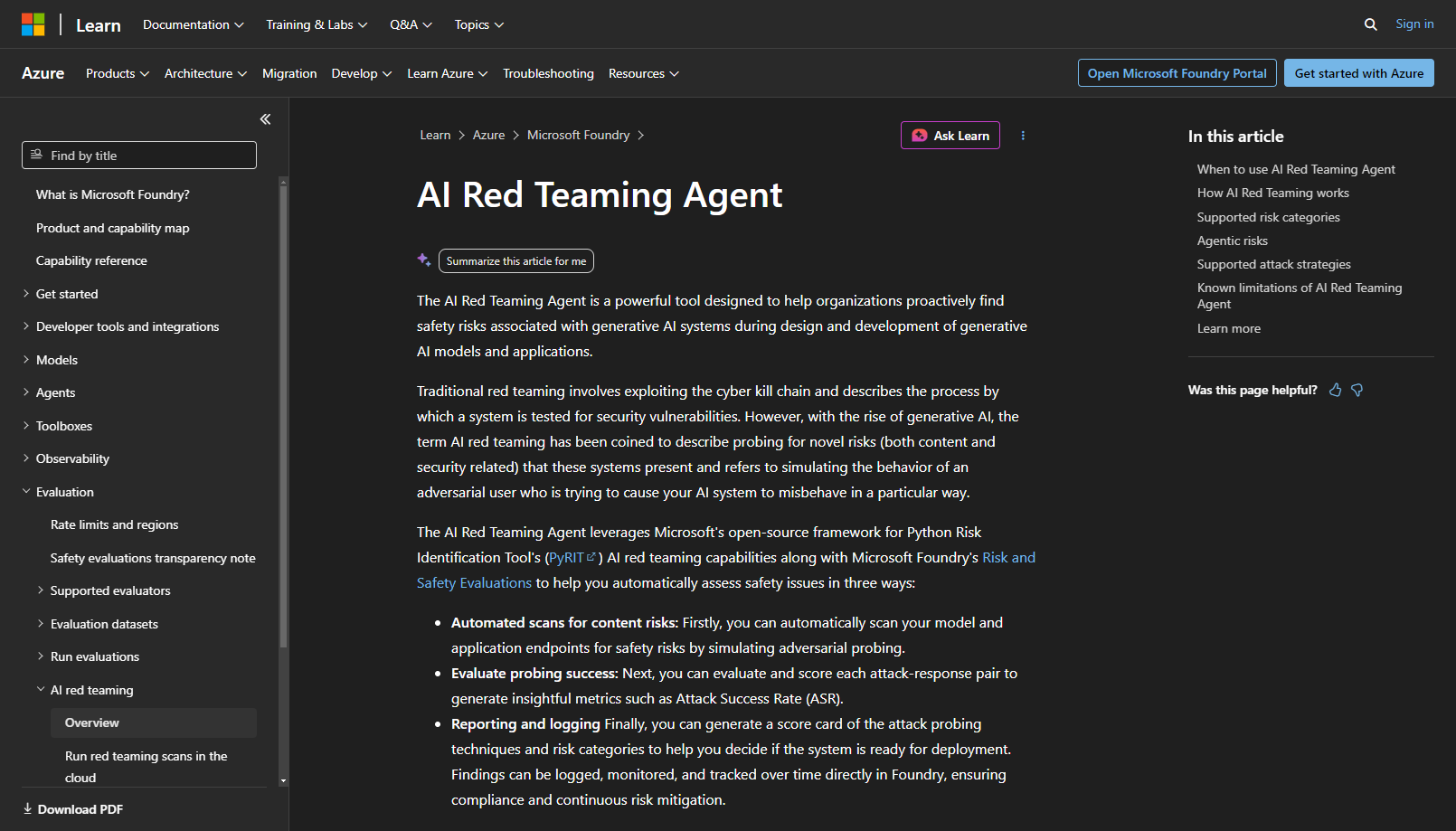Open the search magnifier icon
The height and width of the screenshot is (831, 1456).
(x=1371, y=24)
